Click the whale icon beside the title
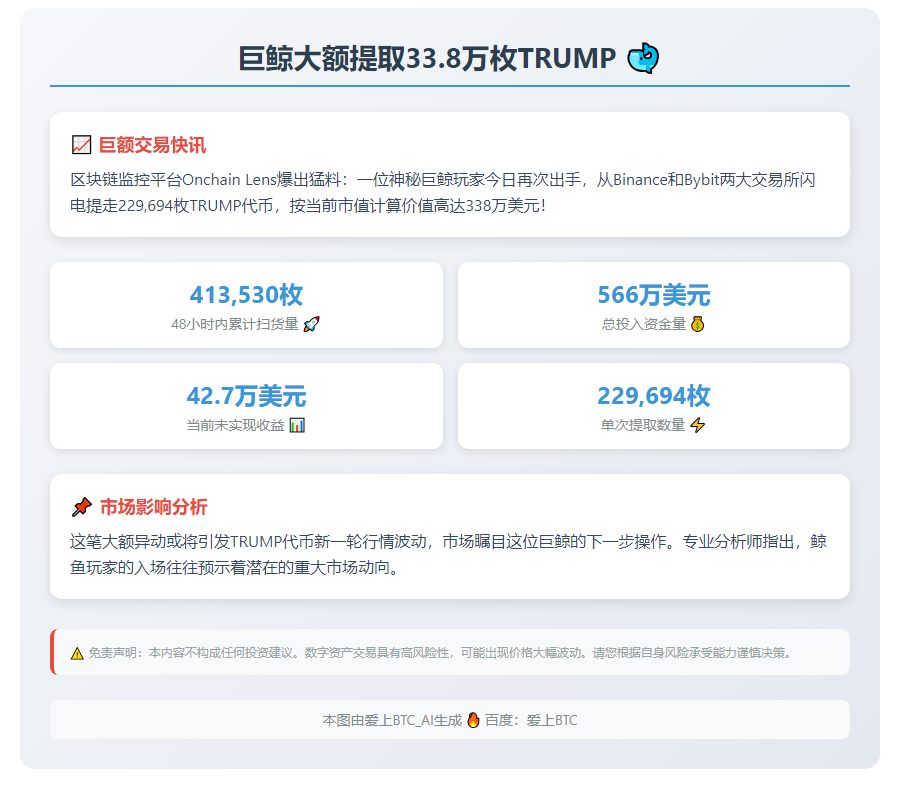 pos(644,58)
